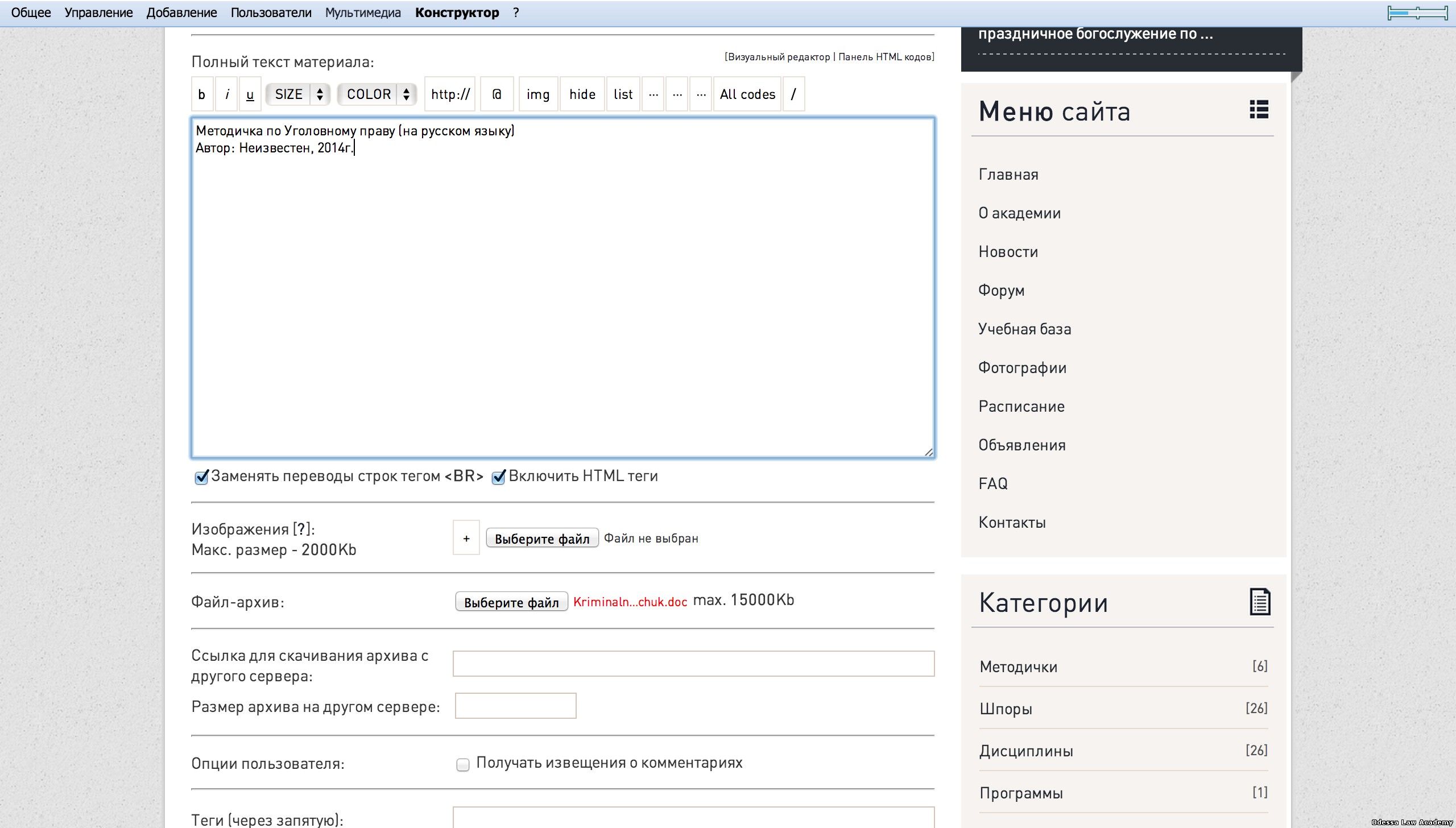Insert a link with the http:// button
Screen dimensions: 1456x828
pos(450,94)
